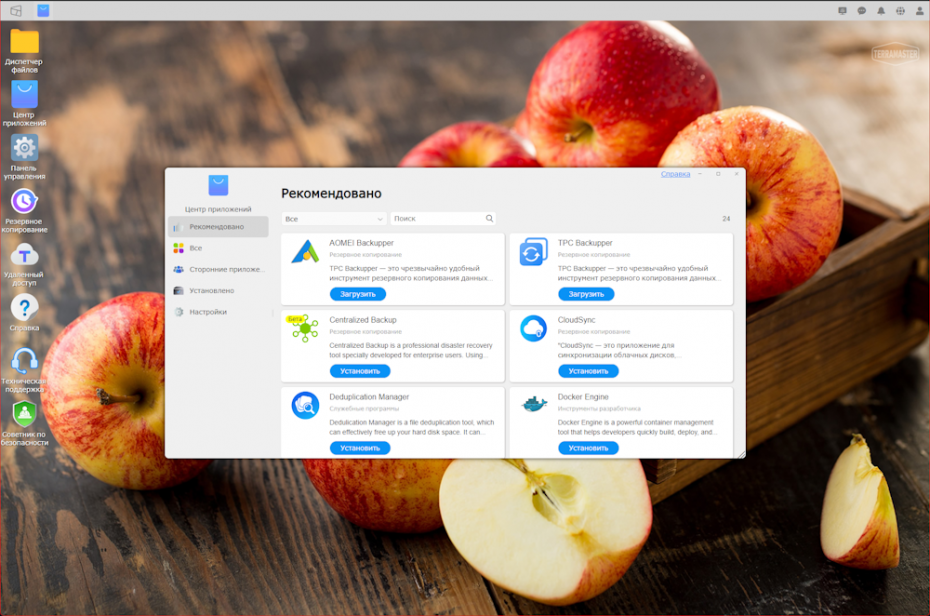930x616 pixels.
Task: Click the CloudSync title text
Action: [576, 320]
